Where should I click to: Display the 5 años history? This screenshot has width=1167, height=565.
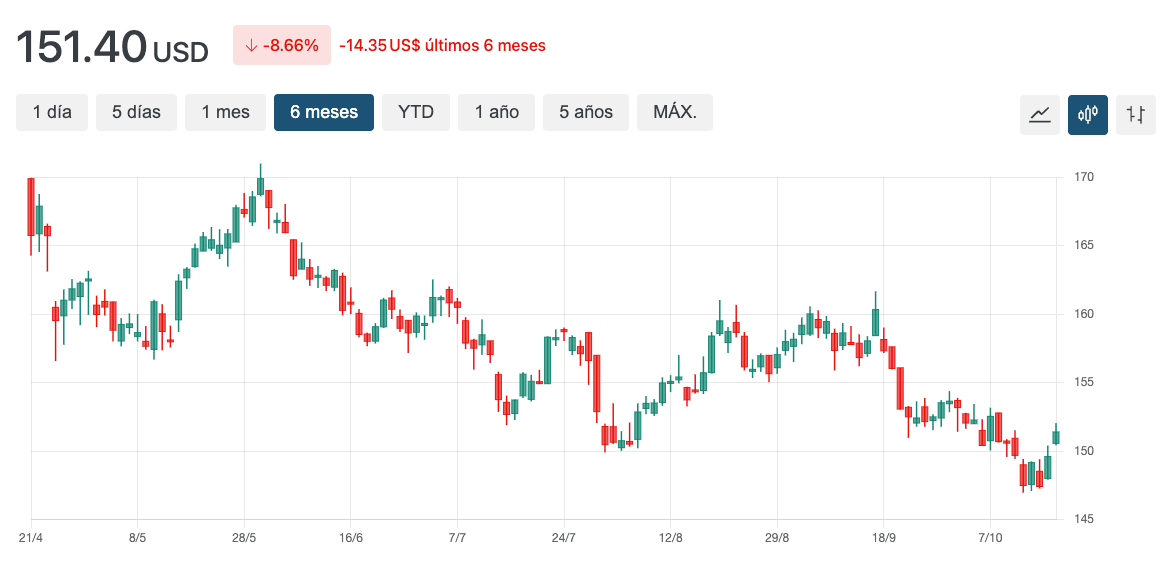(x=585, y=113)
